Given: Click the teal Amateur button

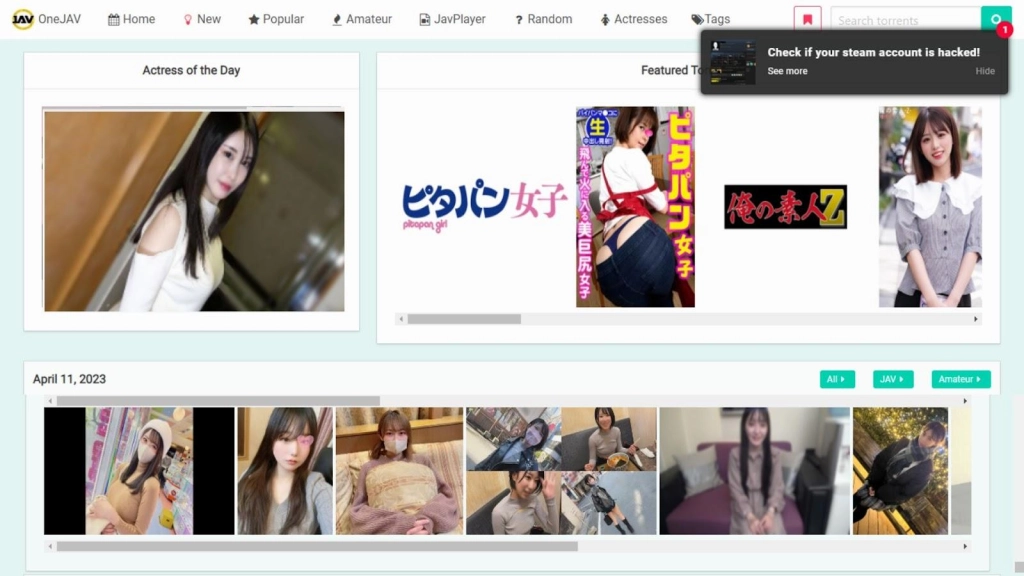Looking at the screenshot, I should pyautogui.click(x=959, y=379).
